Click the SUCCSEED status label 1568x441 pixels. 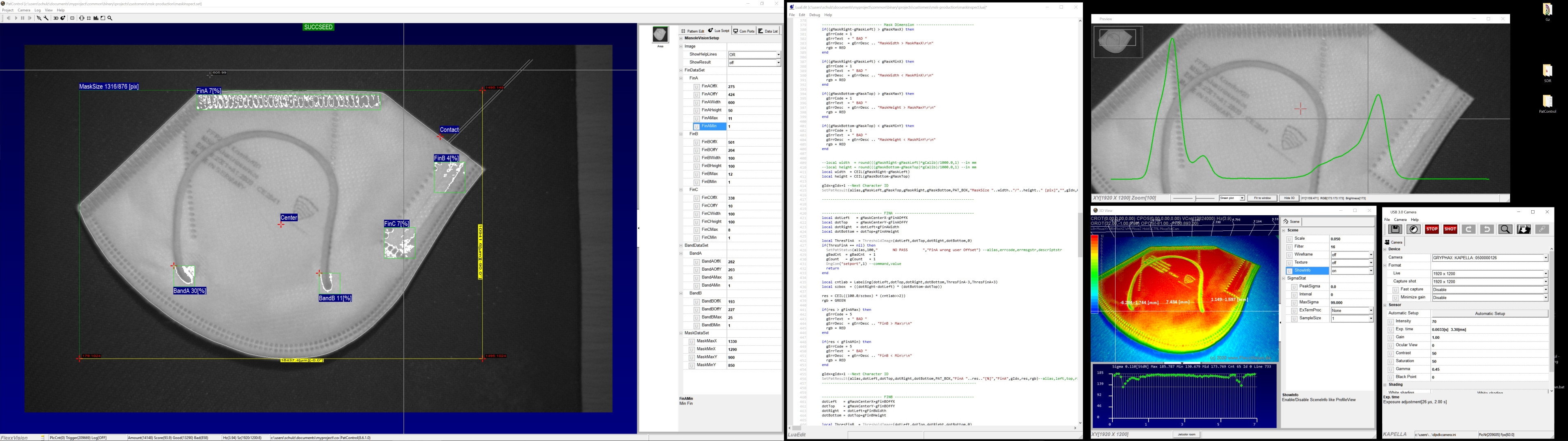318,27
